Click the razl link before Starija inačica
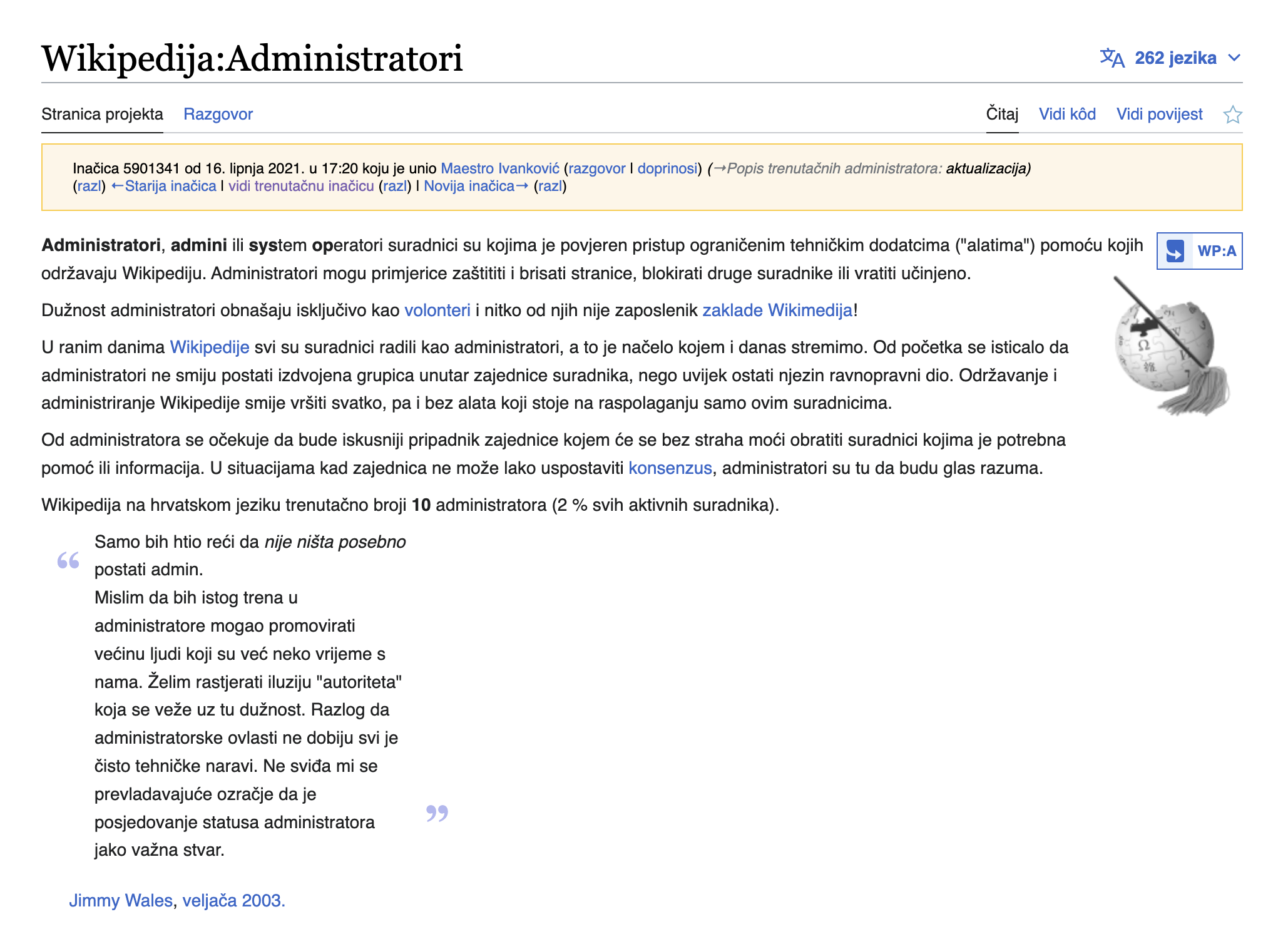 pos(89,186)
